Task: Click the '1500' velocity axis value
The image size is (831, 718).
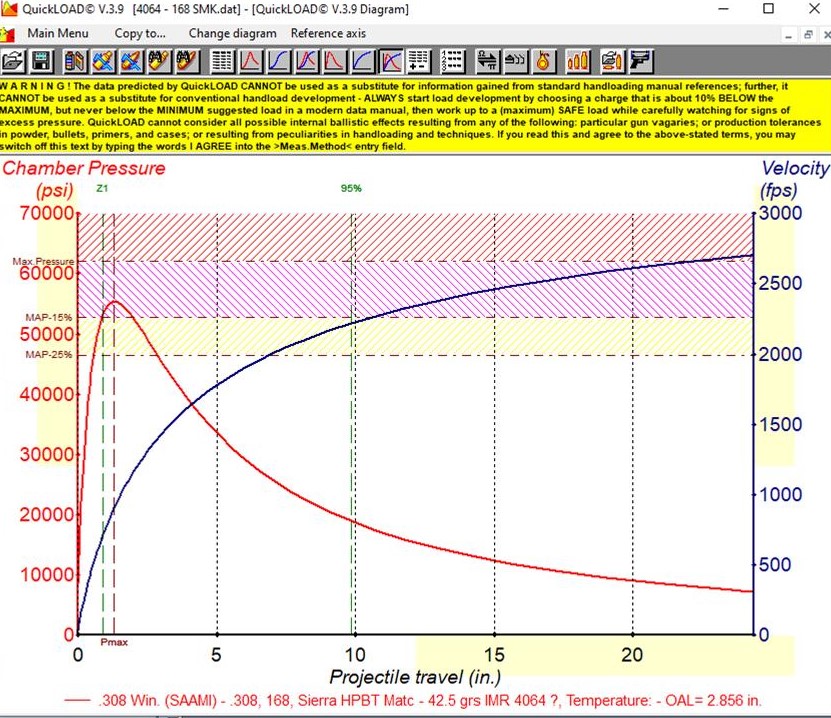Action: click(x=780, y=424)
